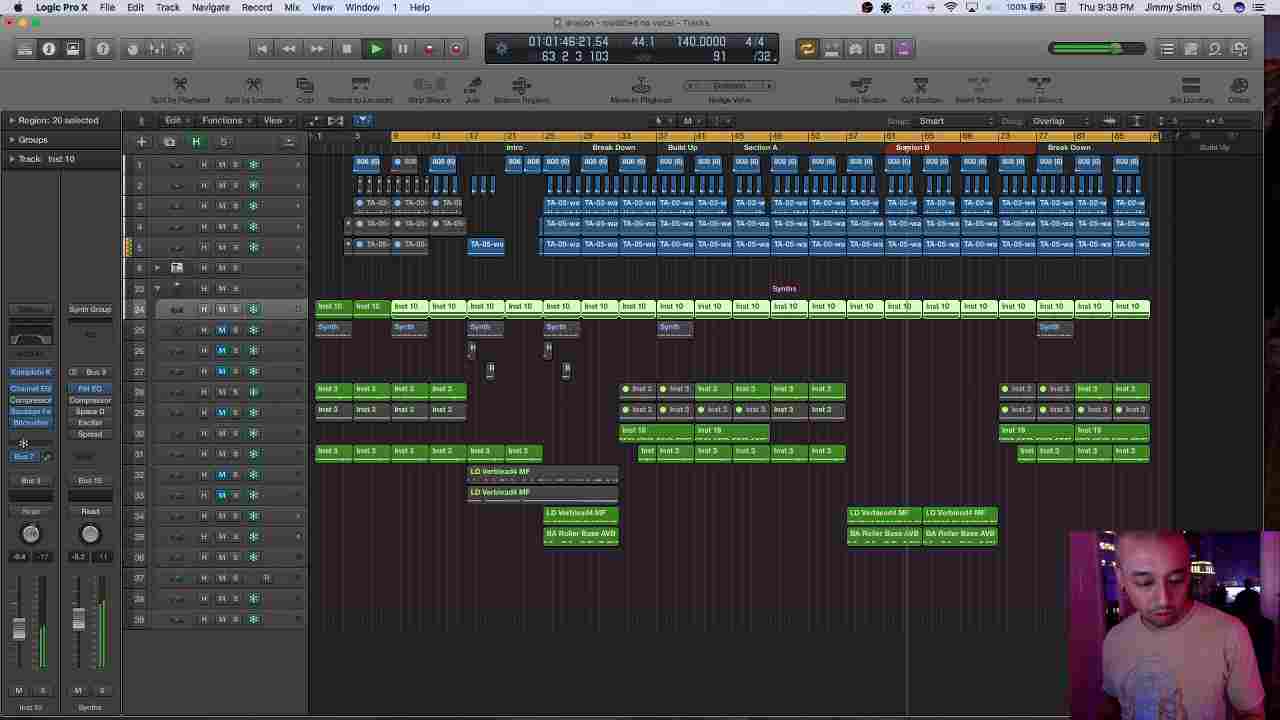This screenshot has width=1280, height=720.
Task: Open the Navigate menu in the menu bar
Action: [210, 7]
